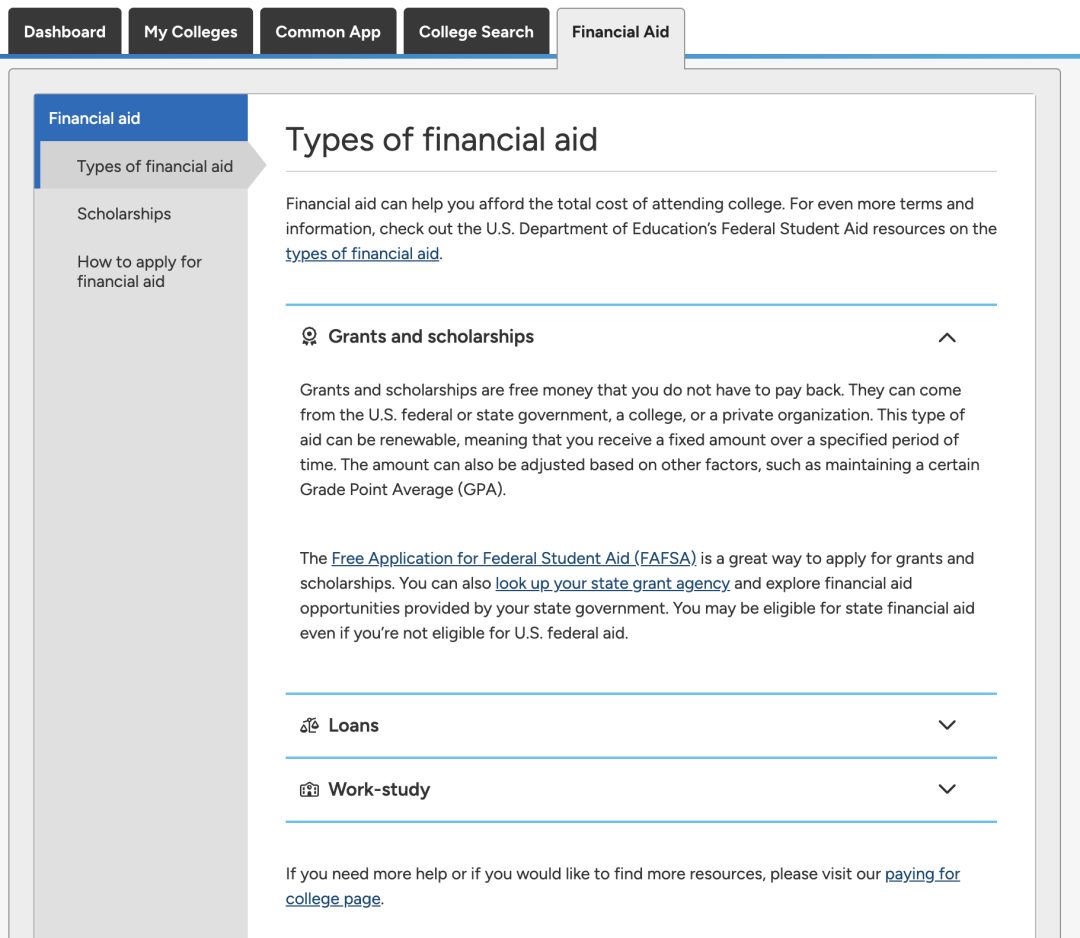The image size is (1080, 938).
Task: Select Types of financial aid sidebar item
Action: (x=155, y=166)
